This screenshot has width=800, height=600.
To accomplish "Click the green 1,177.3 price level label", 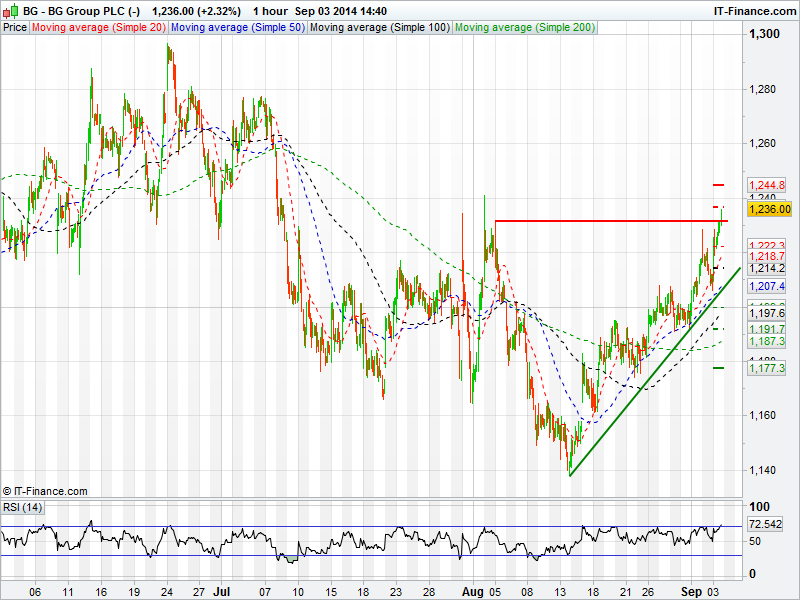I will click(x=767, y=369).
